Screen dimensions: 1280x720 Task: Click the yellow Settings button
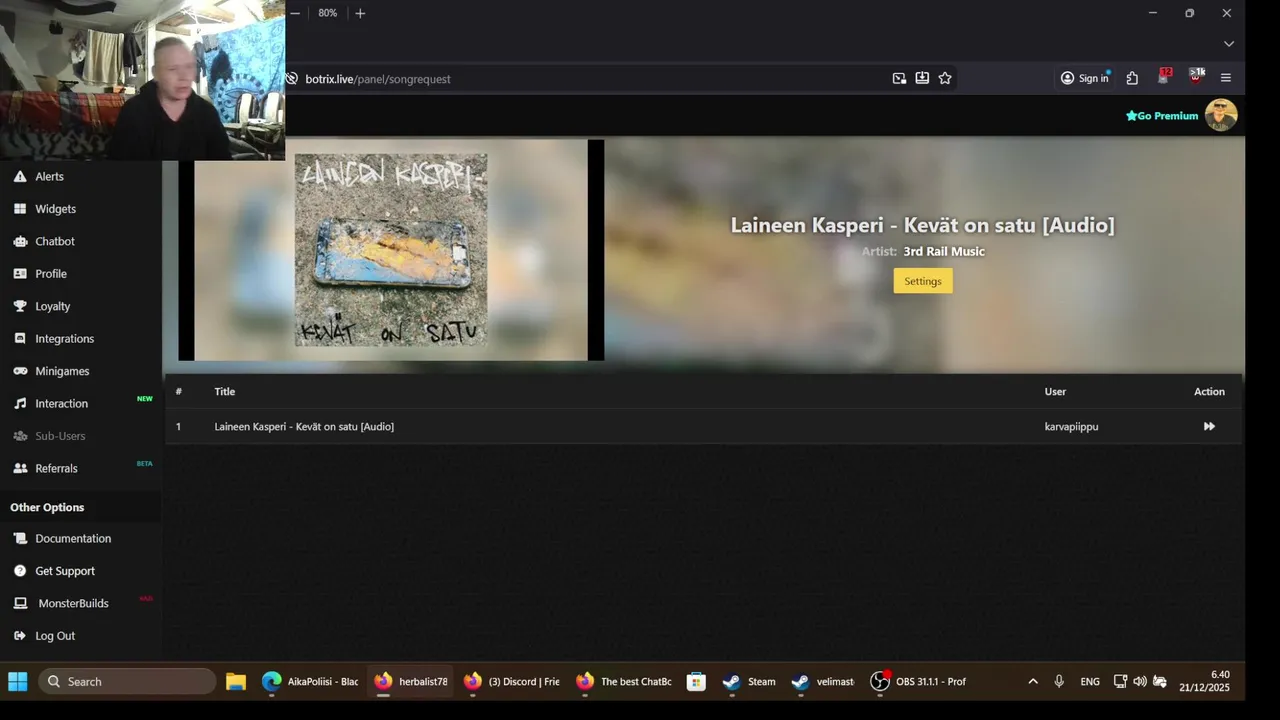923,281
